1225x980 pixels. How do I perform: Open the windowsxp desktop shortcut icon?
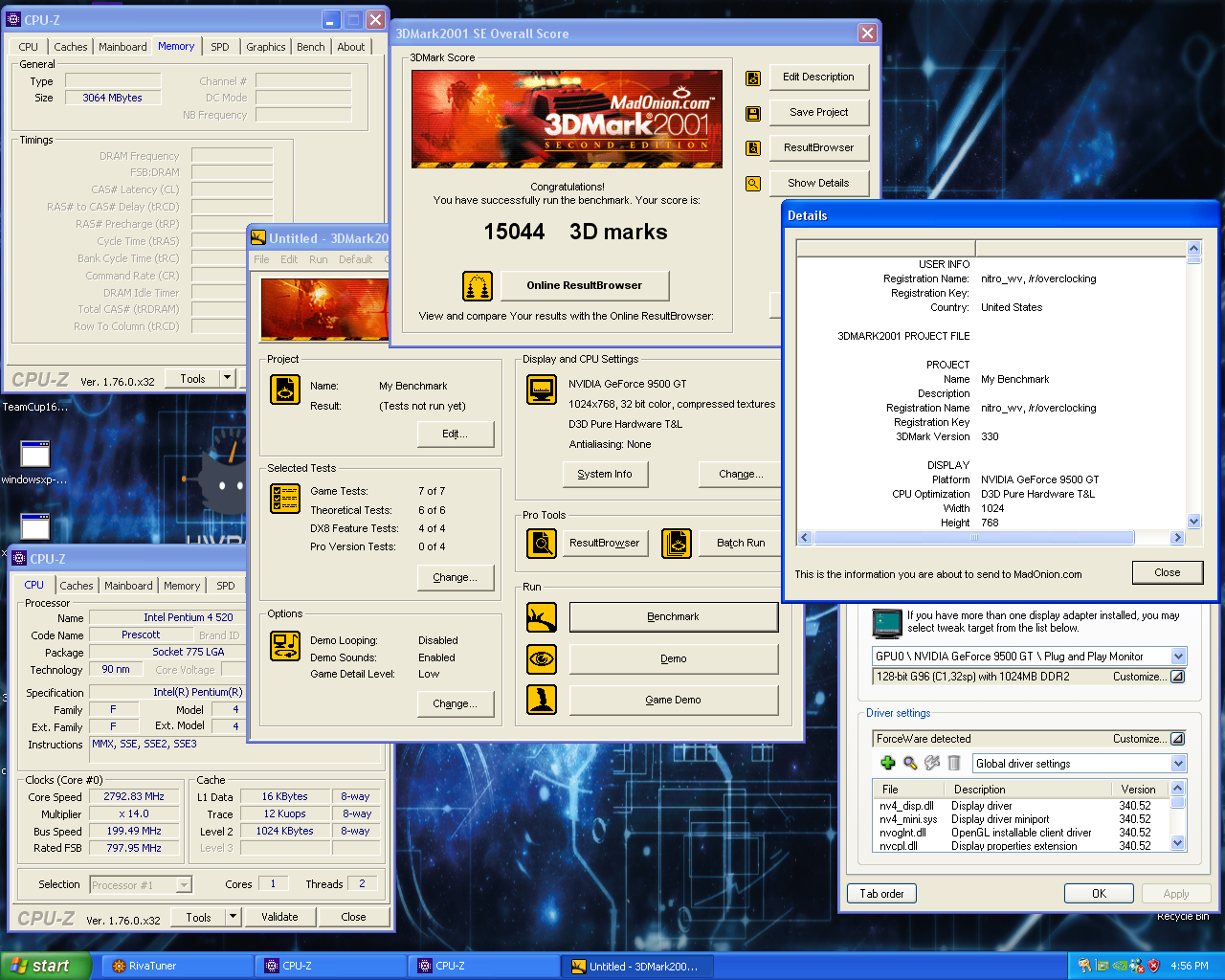[x=34, y=454]
